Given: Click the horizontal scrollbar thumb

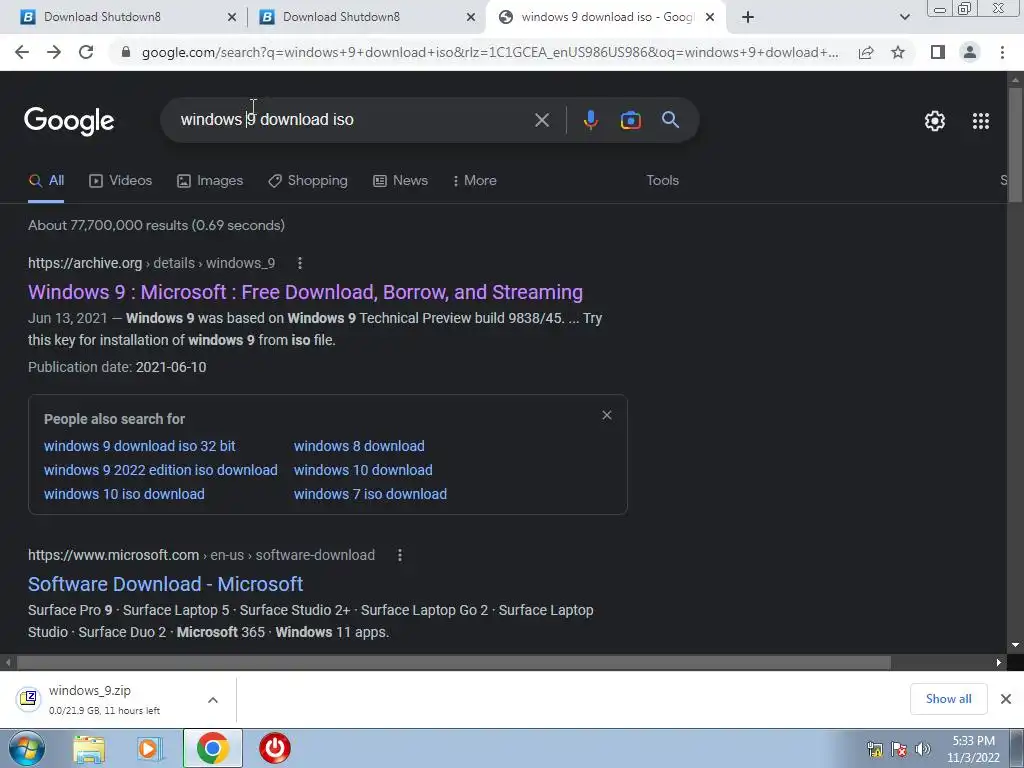Looking at the screenshot, I should pyautogui.click(x=454, y=662).
